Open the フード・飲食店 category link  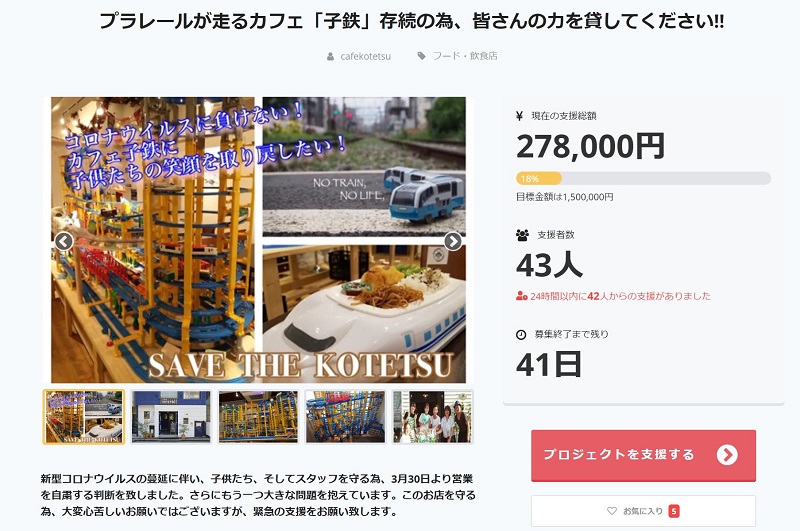465,56
